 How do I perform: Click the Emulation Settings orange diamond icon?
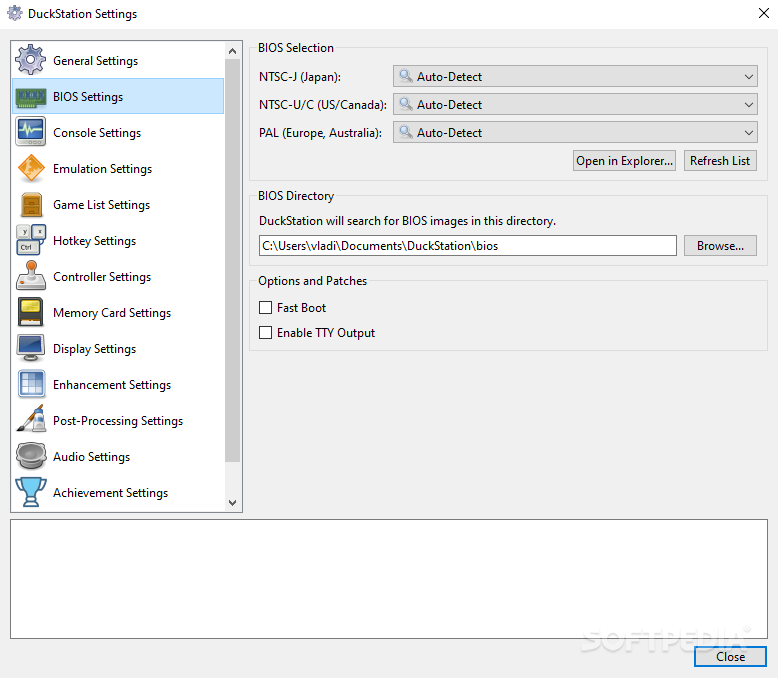pyautogui.click(x=30, y=168)
